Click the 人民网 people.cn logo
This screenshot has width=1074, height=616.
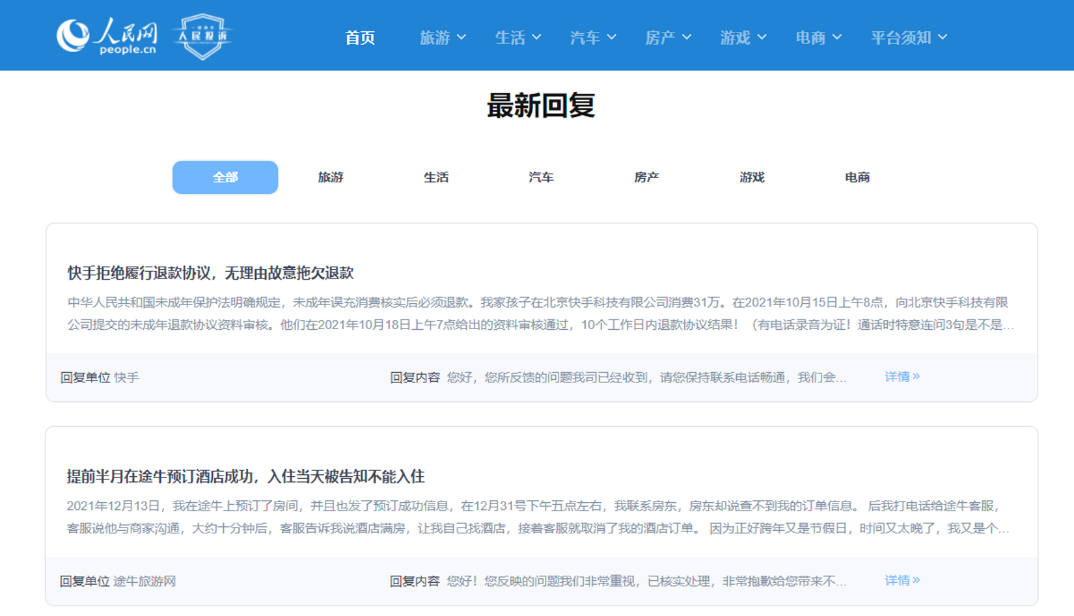[x=107, y=36]
